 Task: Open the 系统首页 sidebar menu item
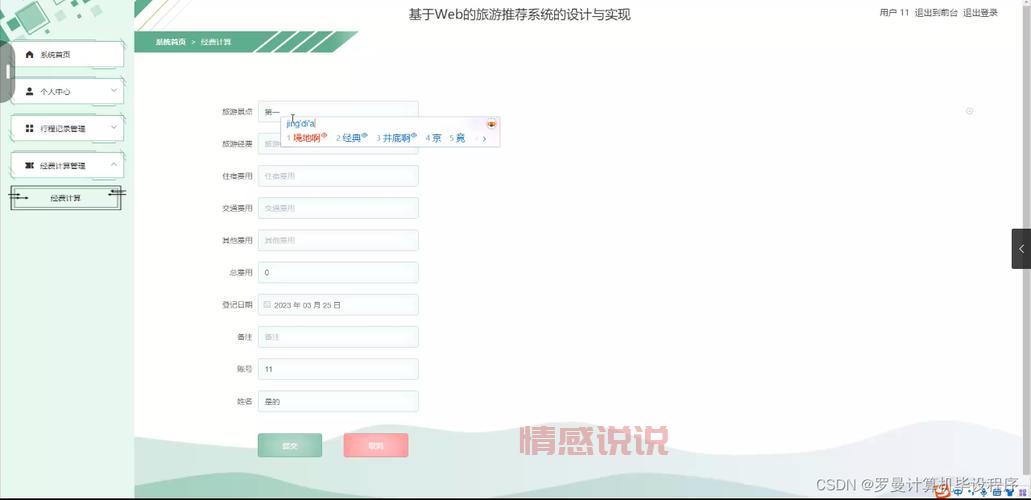coord(67,55)
